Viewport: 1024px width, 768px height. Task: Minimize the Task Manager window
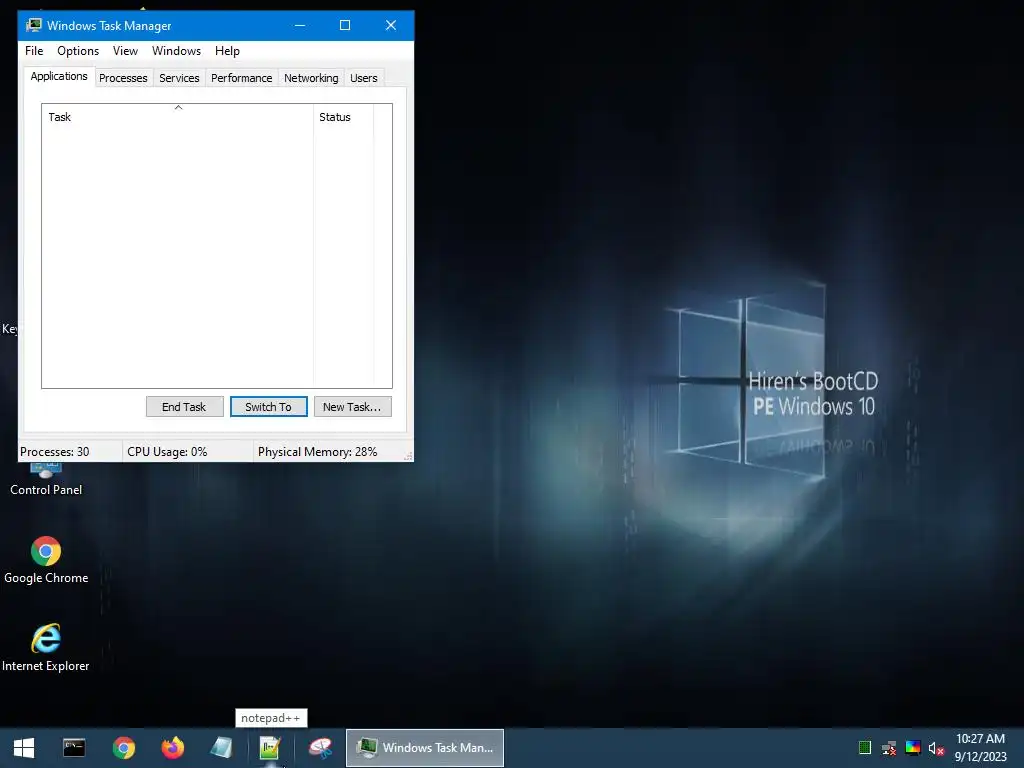point(300,25)
